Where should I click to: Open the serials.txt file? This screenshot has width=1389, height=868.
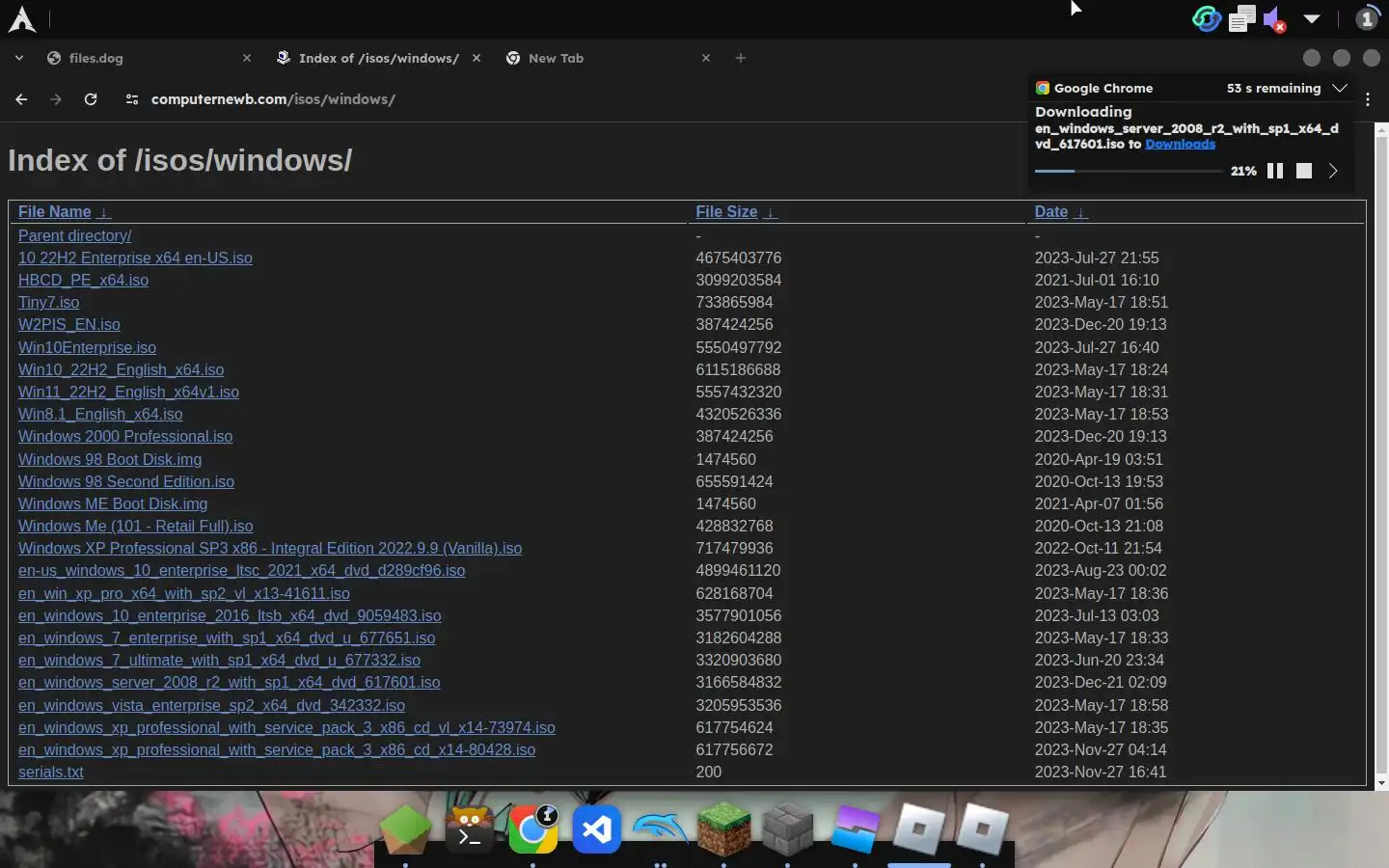tap(51, 772)
